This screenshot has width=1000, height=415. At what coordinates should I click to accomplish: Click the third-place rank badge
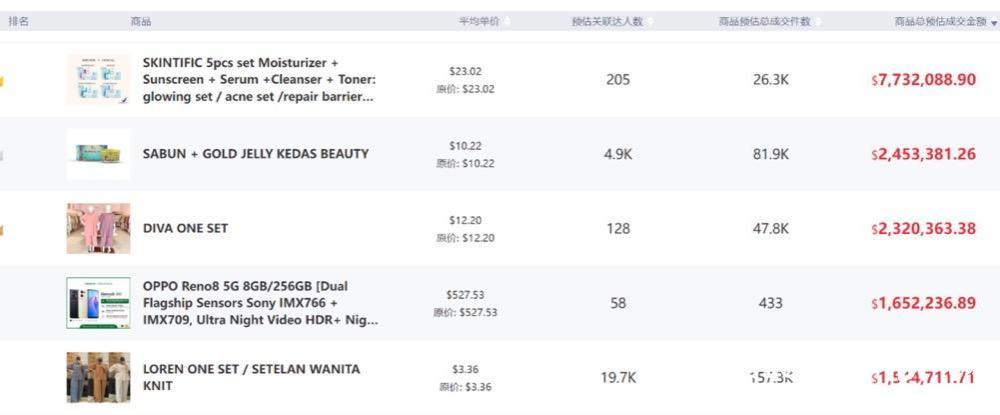[3, 230]
